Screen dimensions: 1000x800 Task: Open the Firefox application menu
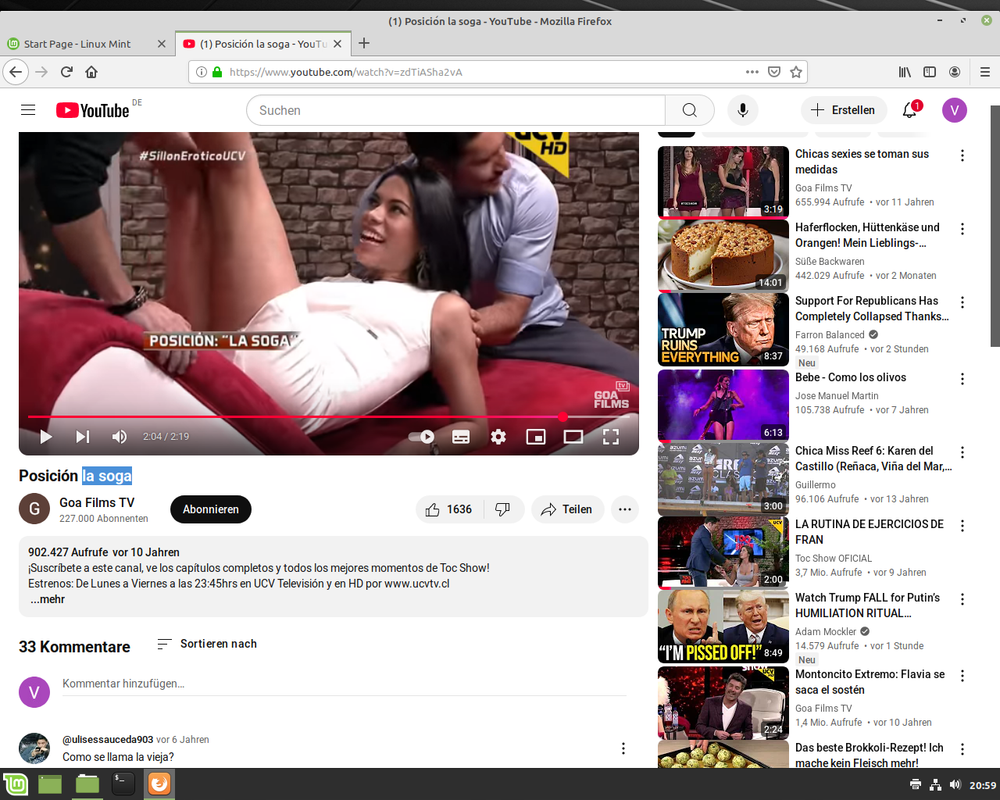tap(984, 71)
